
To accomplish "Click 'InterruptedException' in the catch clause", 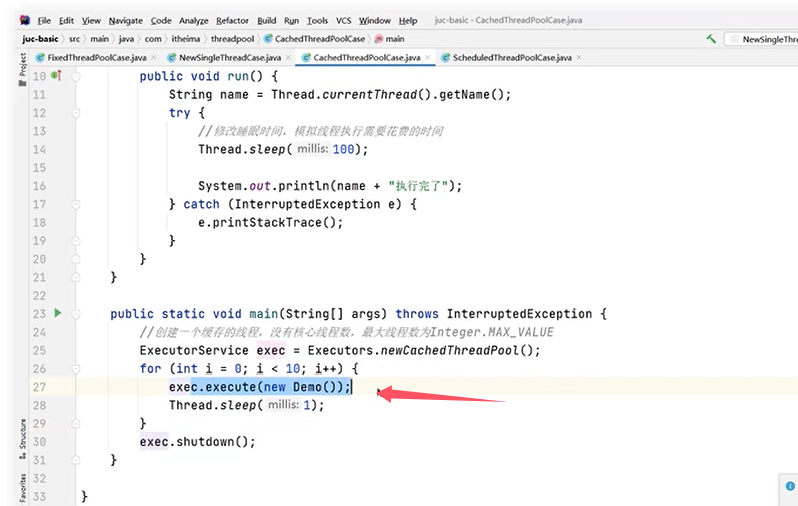I will click(x=307, y=204).
